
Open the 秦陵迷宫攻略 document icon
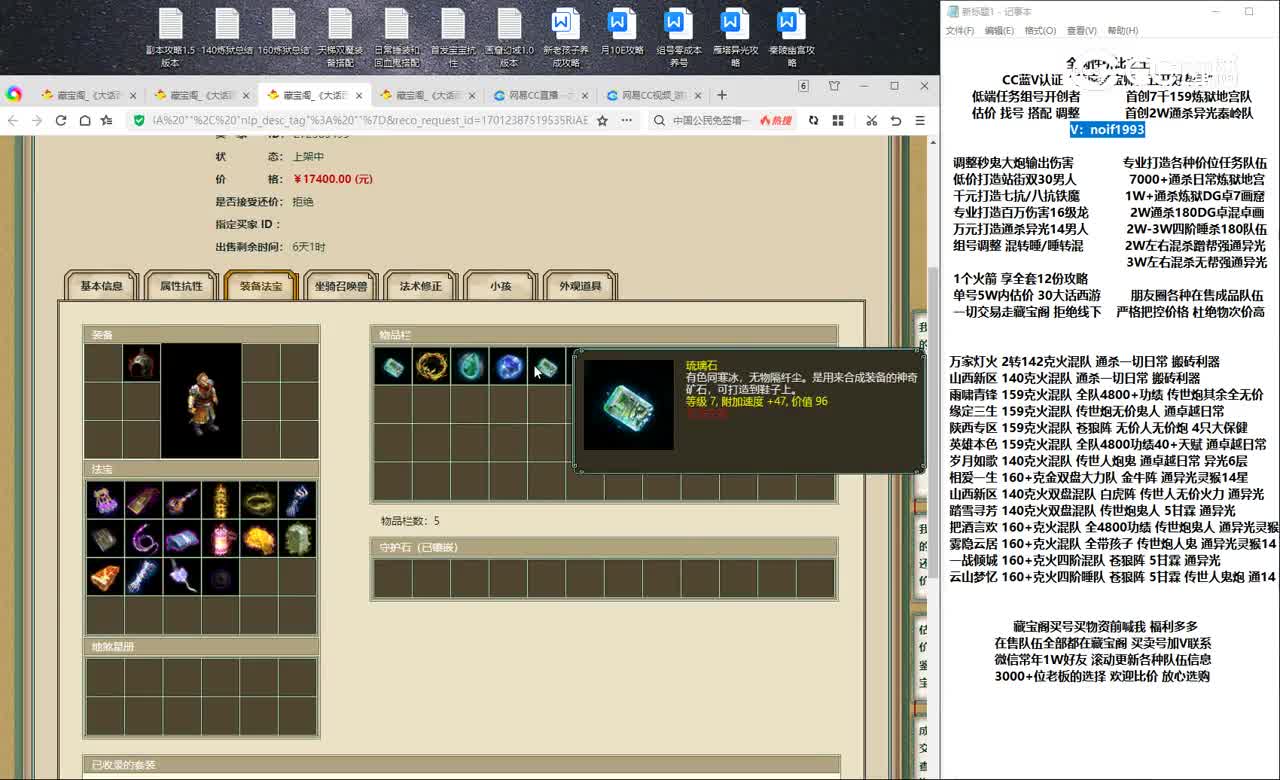coord(792,38)
